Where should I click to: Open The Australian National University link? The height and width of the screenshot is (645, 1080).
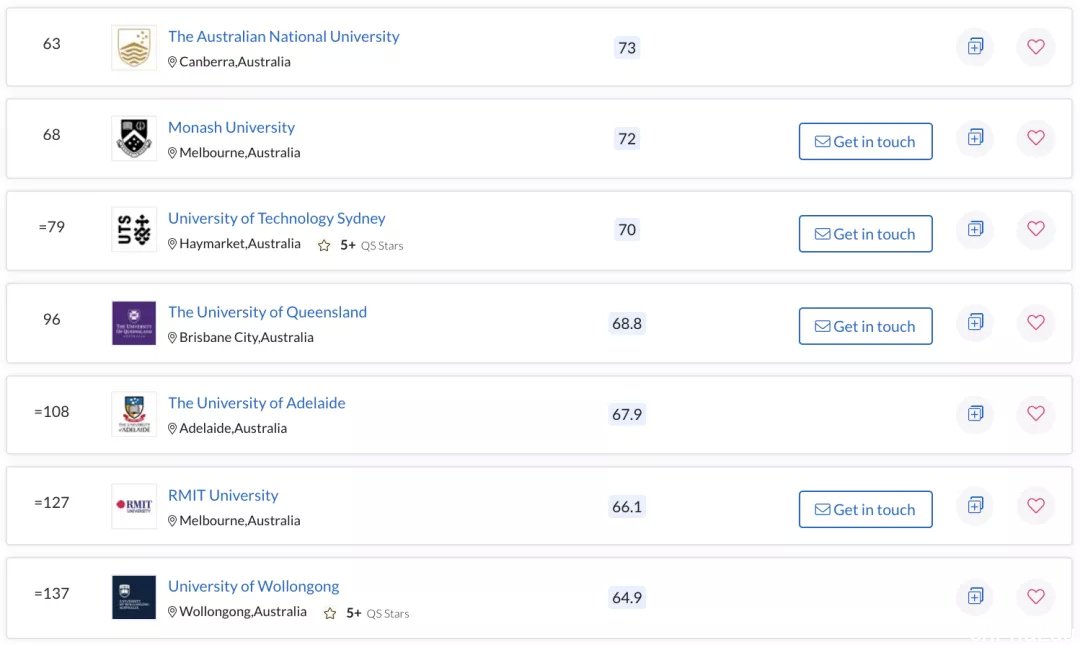pyautogui.click(x=284, y=37)
